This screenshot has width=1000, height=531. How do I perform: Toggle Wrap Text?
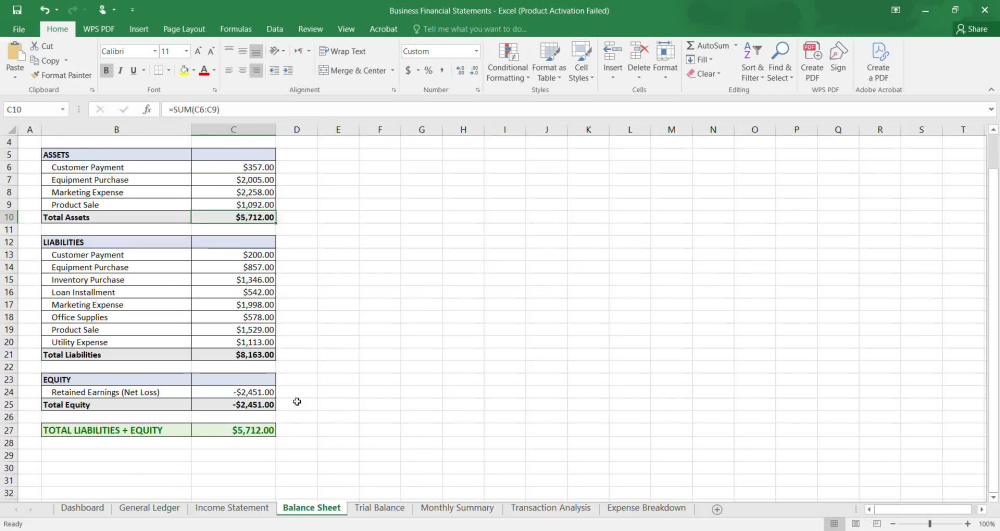point(342,51)
